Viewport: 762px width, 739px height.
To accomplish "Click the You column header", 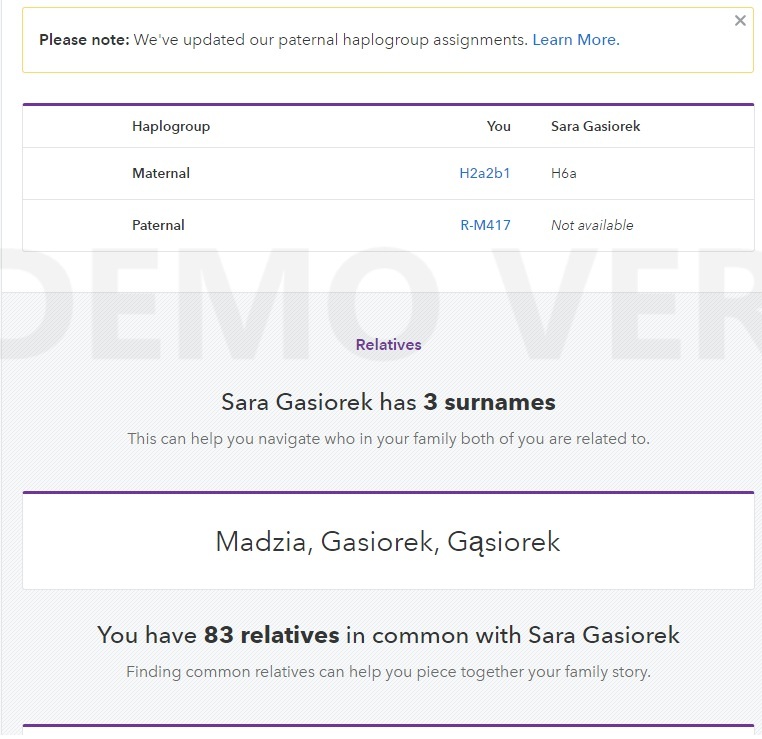I will point(499,126).
